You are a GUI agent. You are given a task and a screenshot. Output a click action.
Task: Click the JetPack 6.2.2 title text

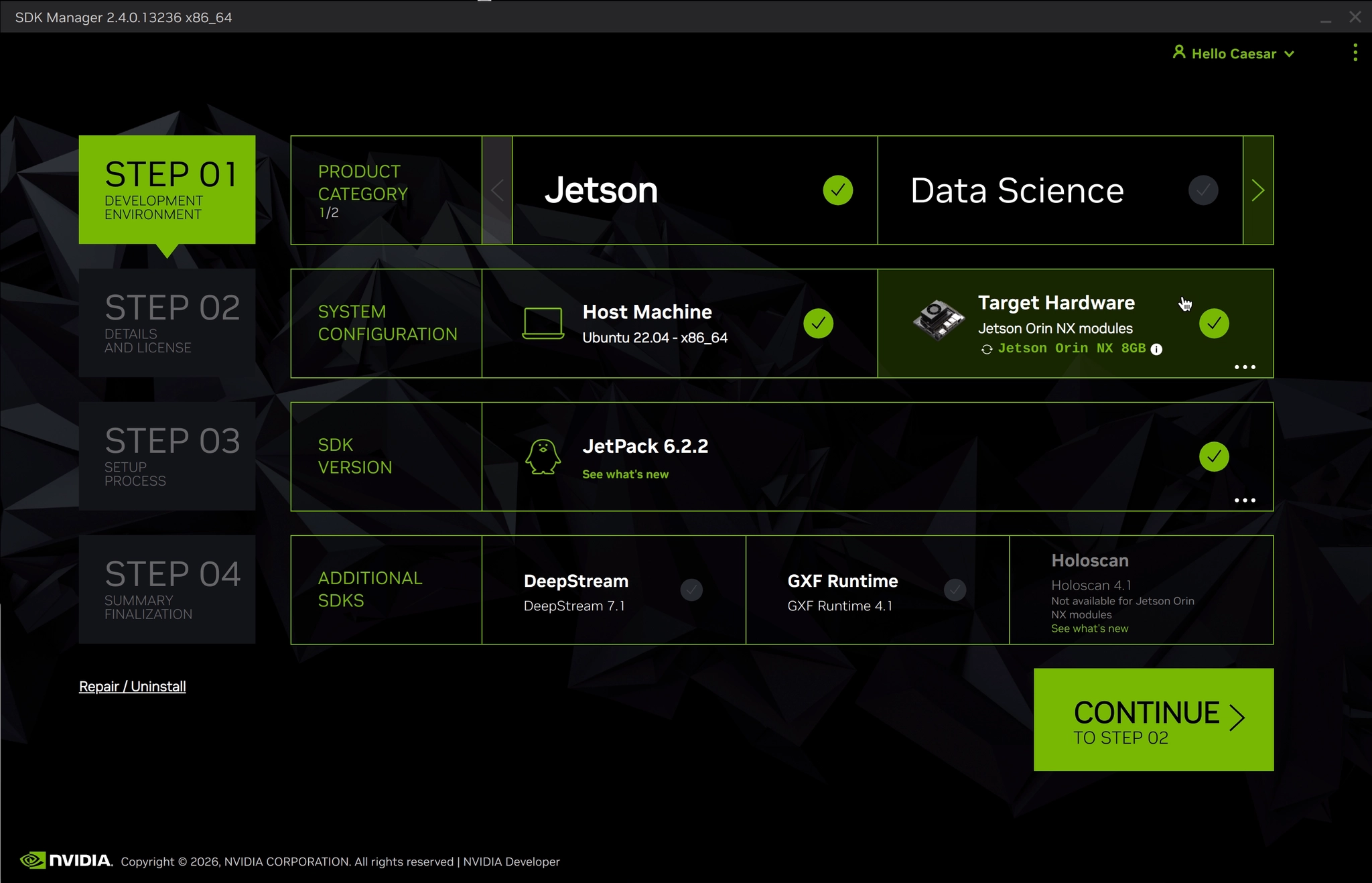point(645,446)
